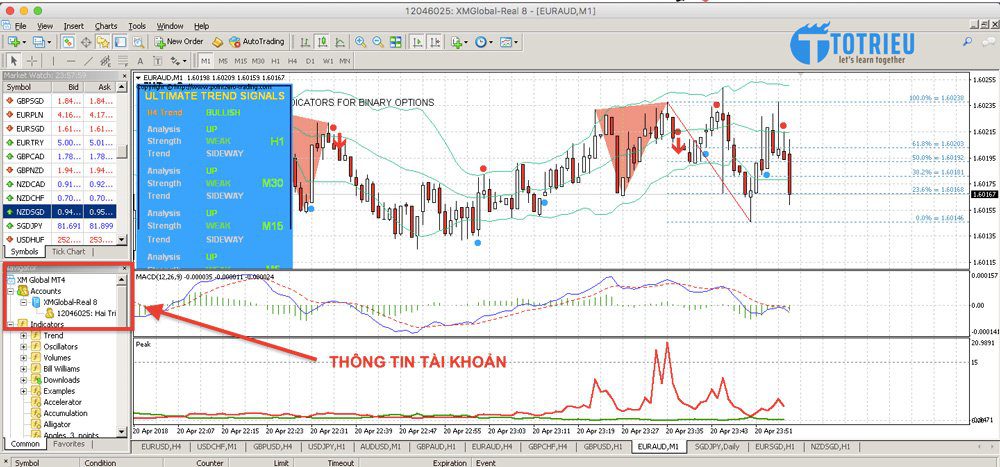
Task: Toggle the AutoTrading button
Action: tap(256, 42)
